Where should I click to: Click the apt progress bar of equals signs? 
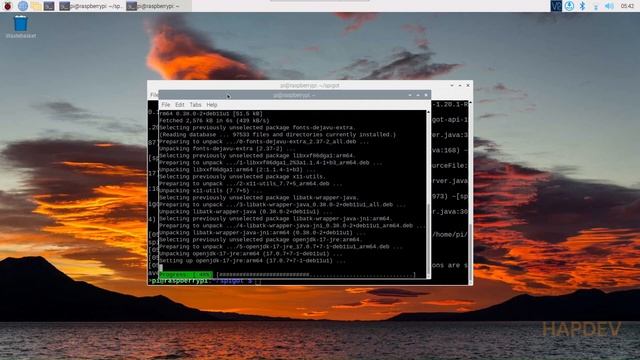click(316, 275)
